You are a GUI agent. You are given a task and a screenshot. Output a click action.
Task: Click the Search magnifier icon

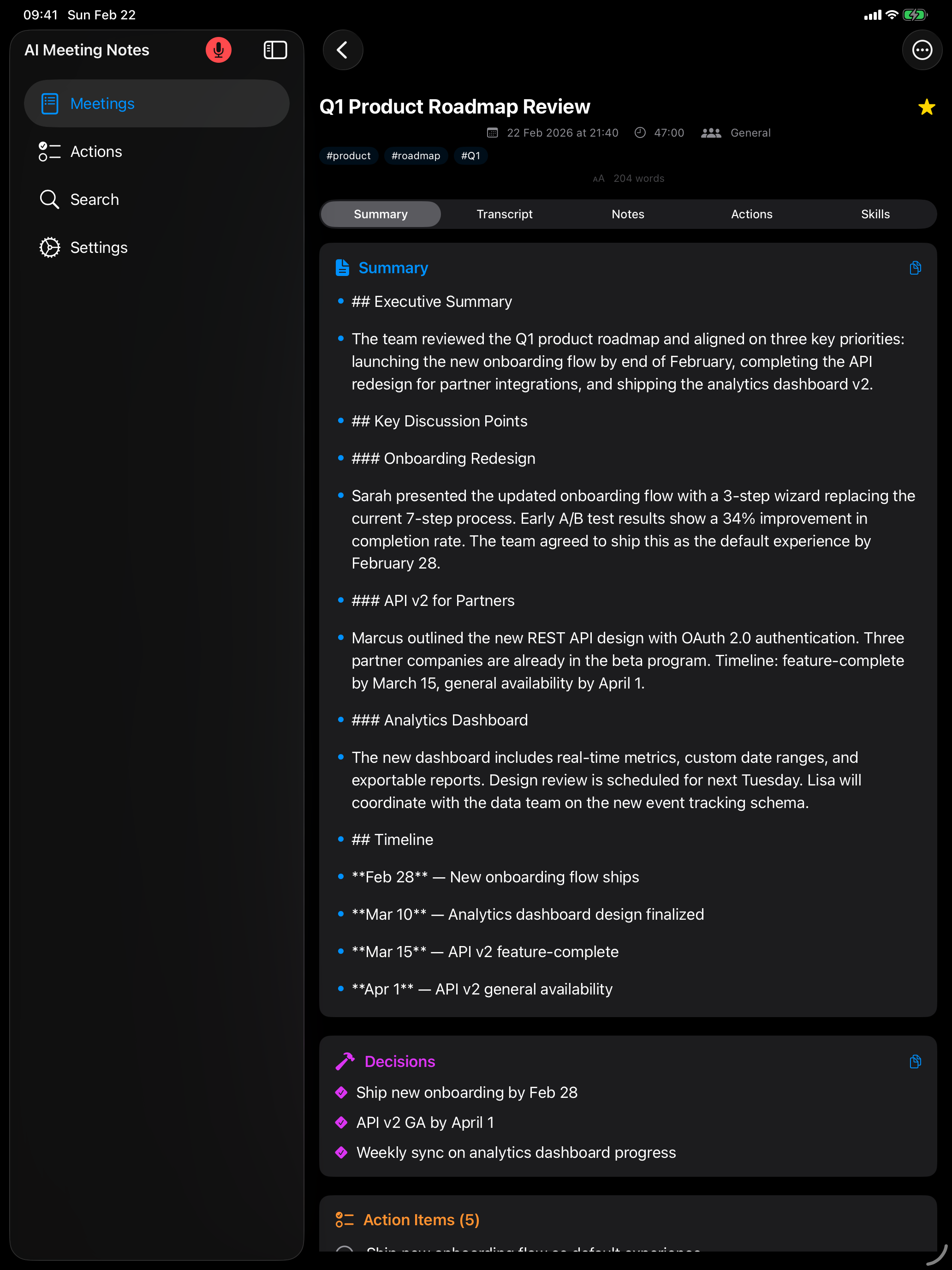pos(49,199)
